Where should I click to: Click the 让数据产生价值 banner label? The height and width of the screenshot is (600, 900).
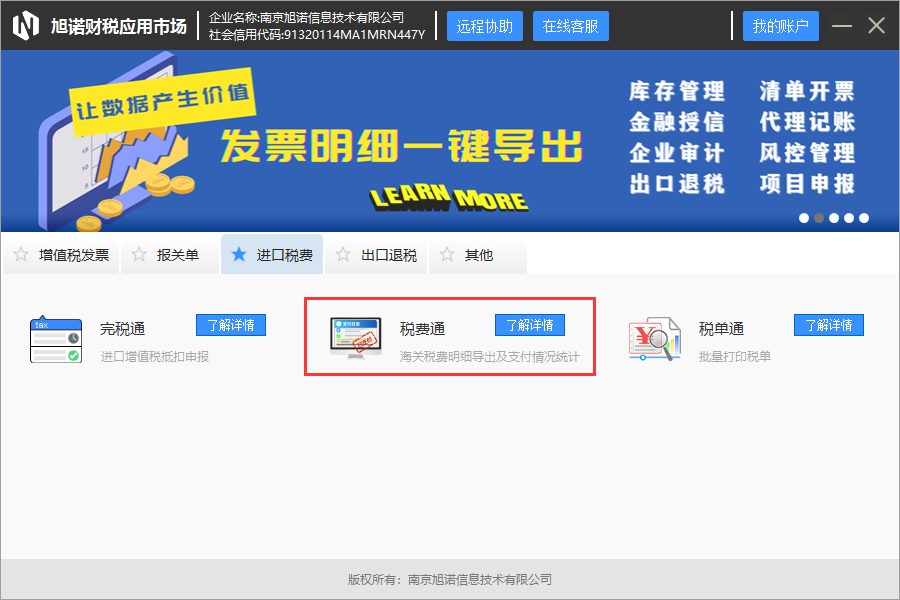tap(162, 101)
